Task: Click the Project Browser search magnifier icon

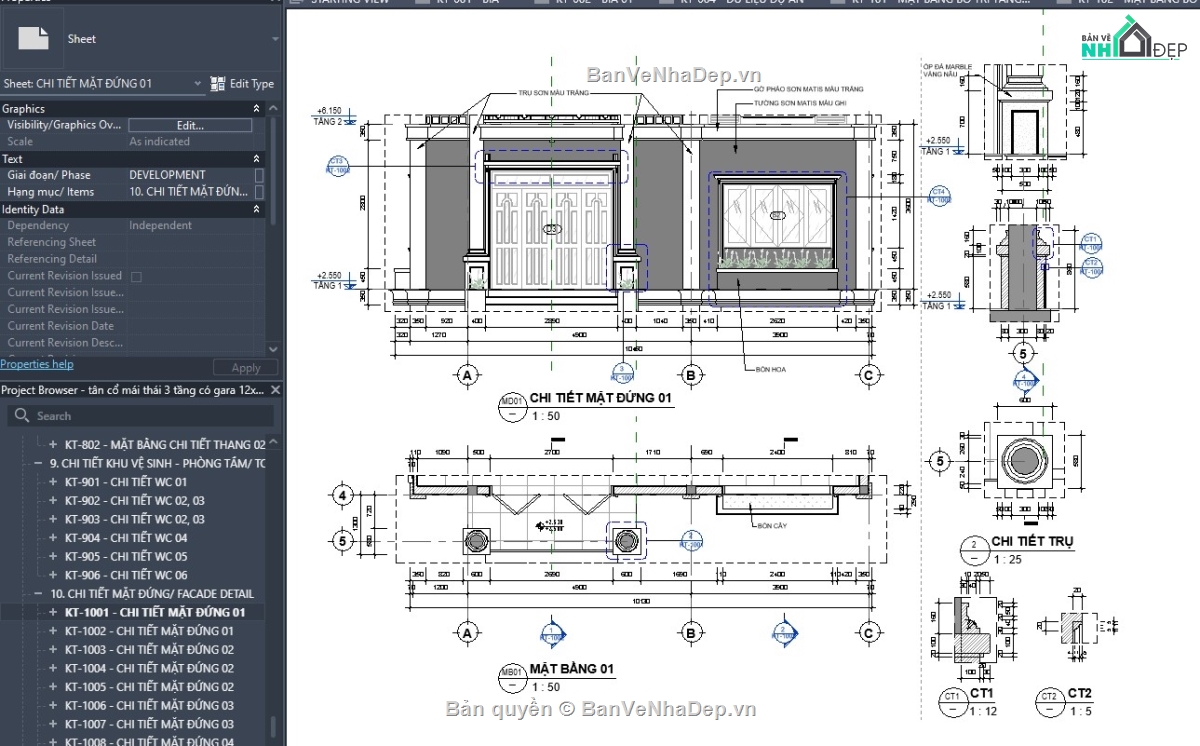Action: click(20, 416)
